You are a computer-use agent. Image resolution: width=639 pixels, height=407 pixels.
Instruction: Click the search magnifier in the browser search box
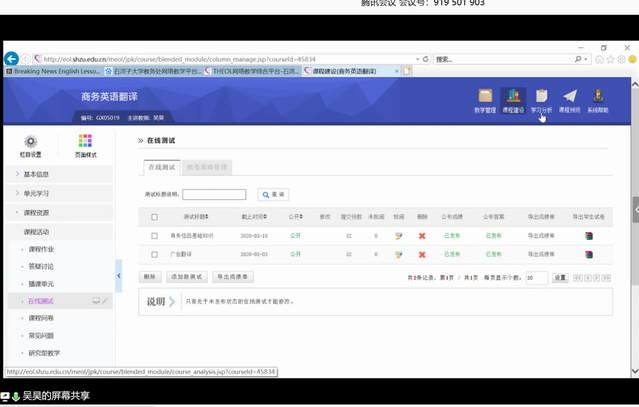578,59
